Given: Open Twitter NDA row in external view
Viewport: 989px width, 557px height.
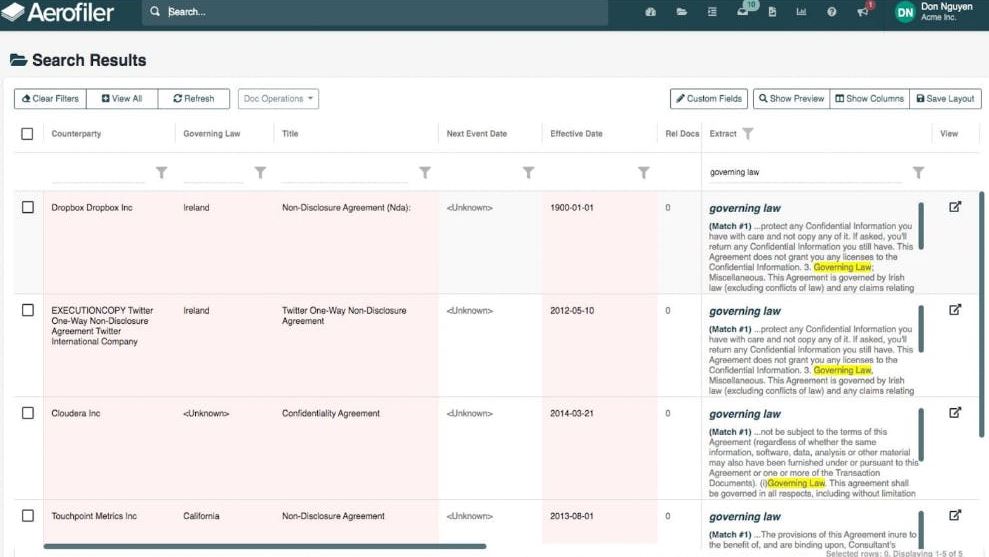Looking at the screenshot, I should click(955, 310).
